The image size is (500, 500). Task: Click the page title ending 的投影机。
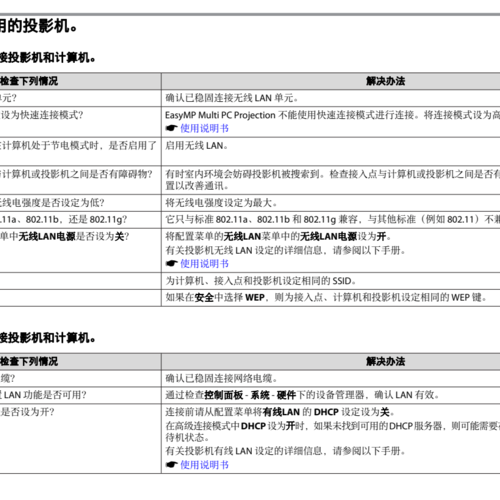click(38, 26)
